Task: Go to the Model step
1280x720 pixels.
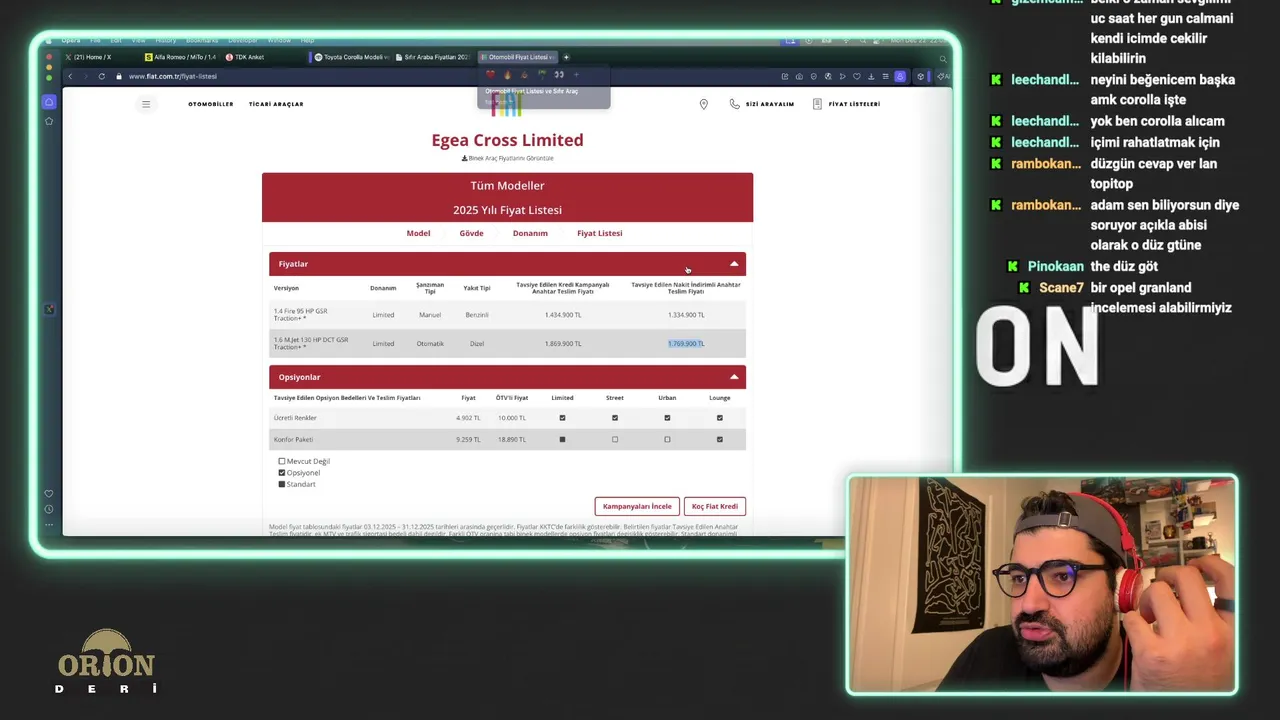Action: coord(418,233)
